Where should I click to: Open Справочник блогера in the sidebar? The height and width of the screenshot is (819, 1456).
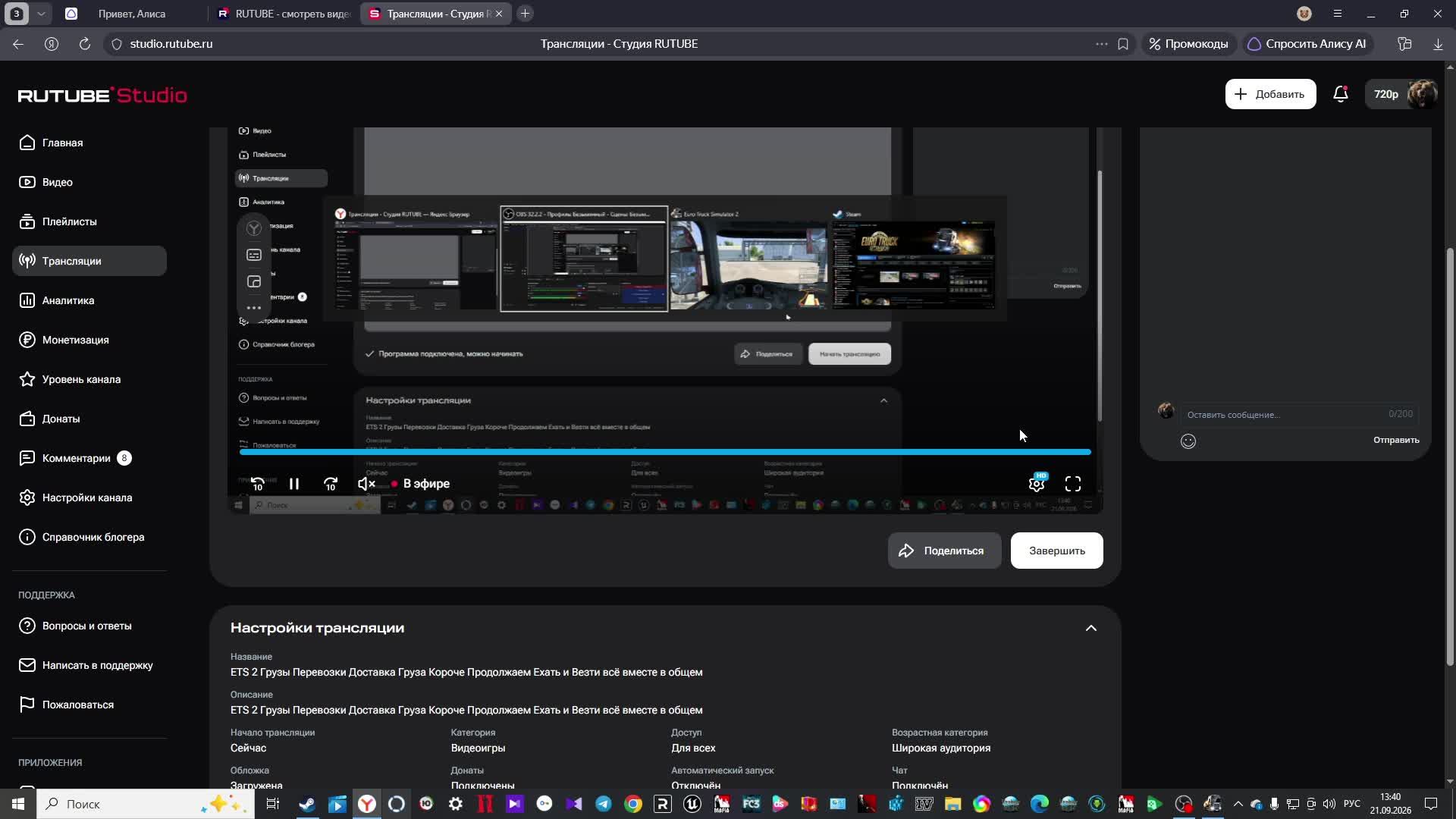(82, 537)
